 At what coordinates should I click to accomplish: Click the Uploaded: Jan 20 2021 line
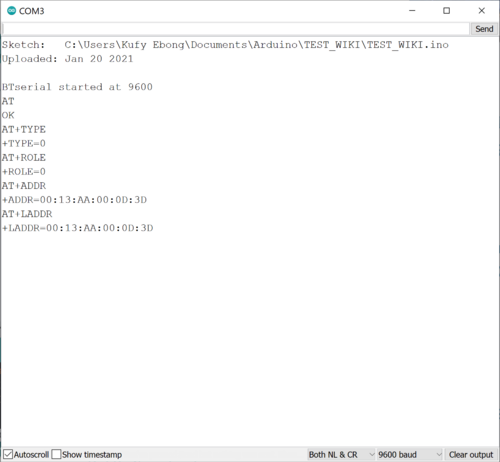[67, 59]
